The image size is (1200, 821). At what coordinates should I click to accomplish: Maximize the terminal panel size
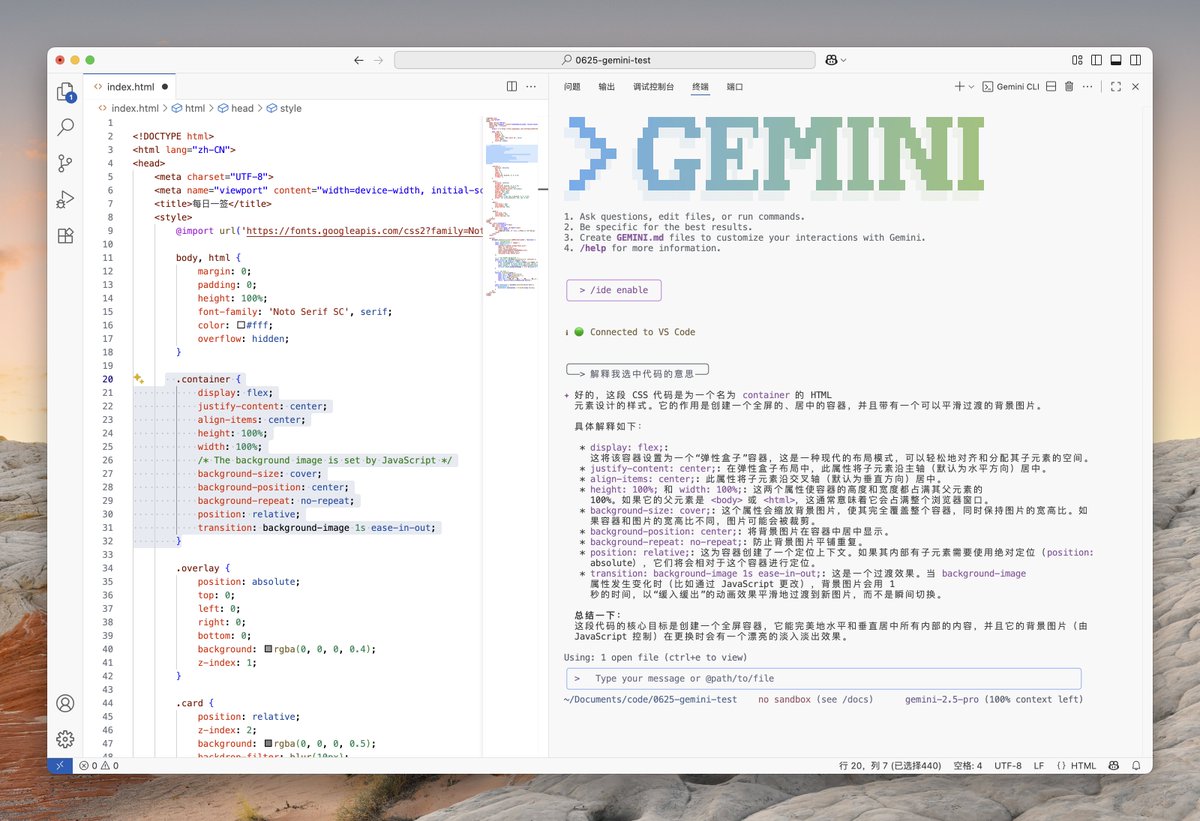click(x=1116, y=87)
